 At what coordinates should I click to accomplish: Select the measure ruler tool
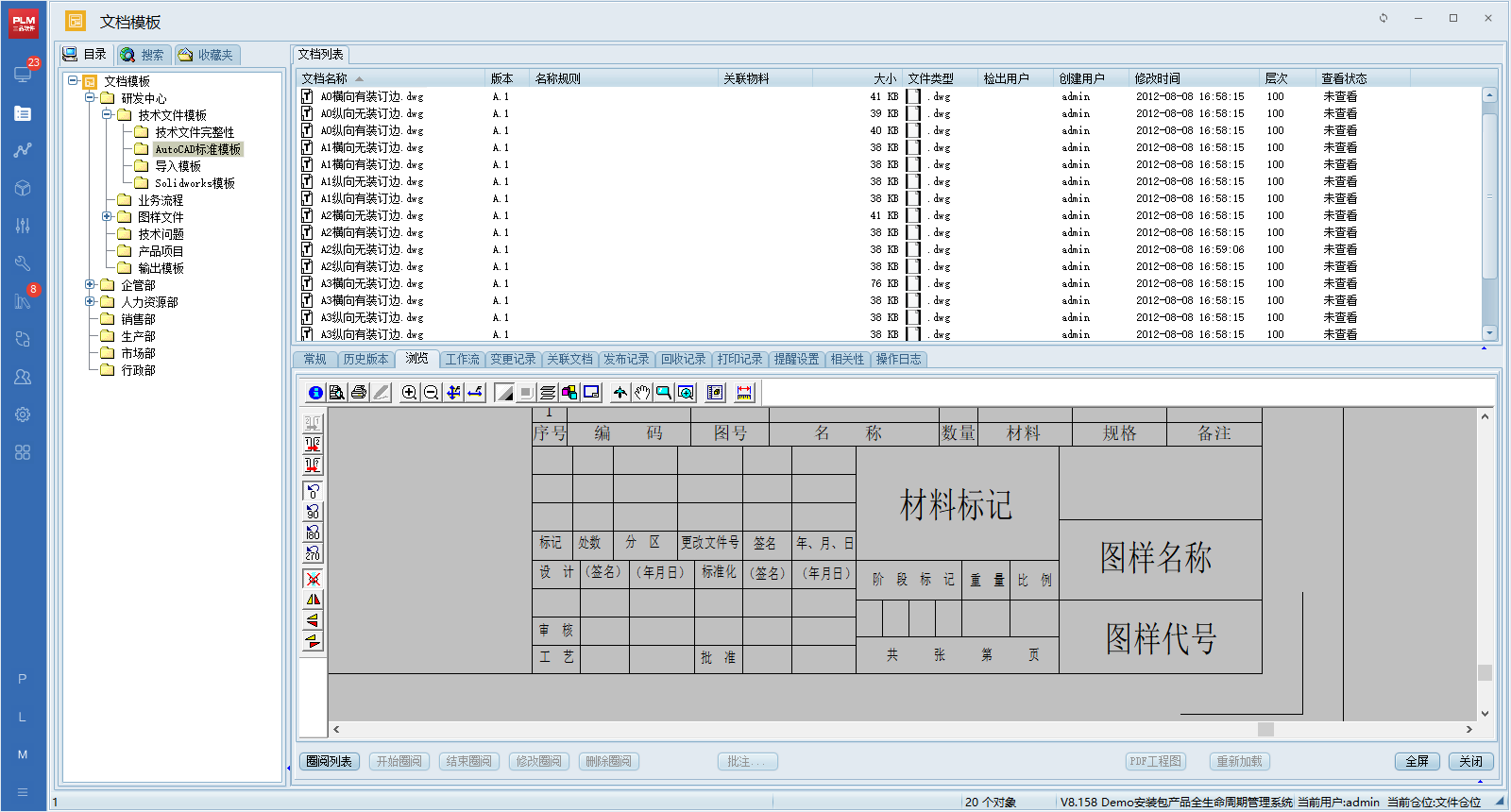[744, 393]
